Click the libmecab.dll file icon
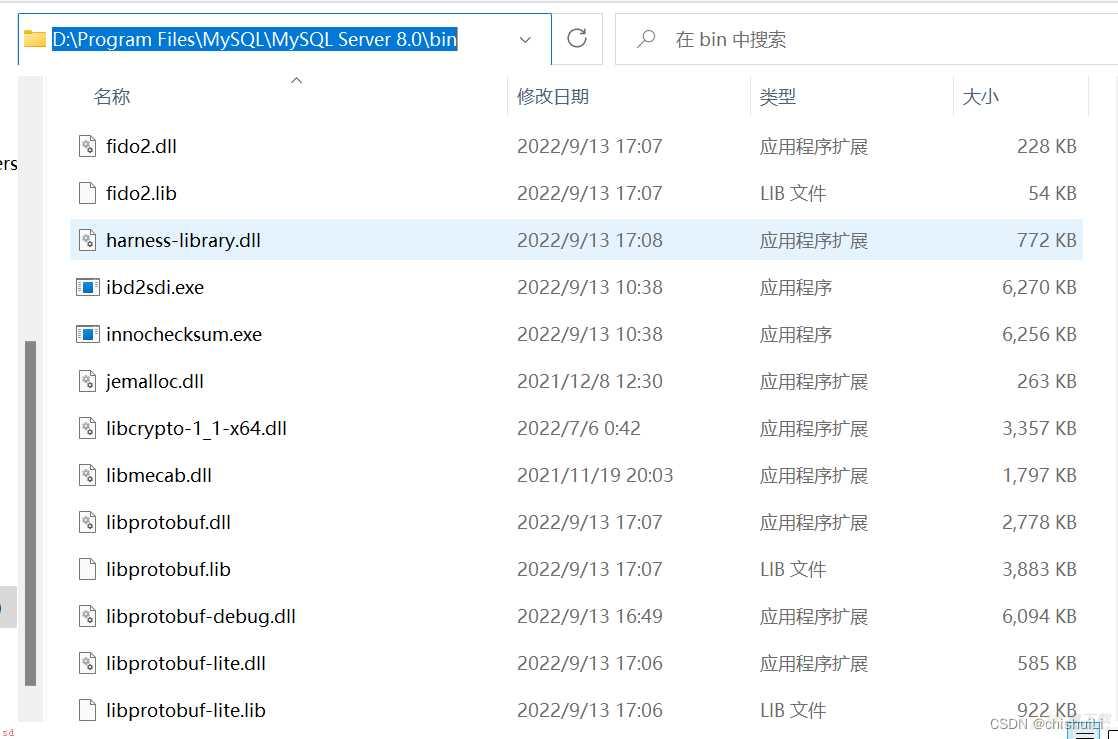 [87, 476]
